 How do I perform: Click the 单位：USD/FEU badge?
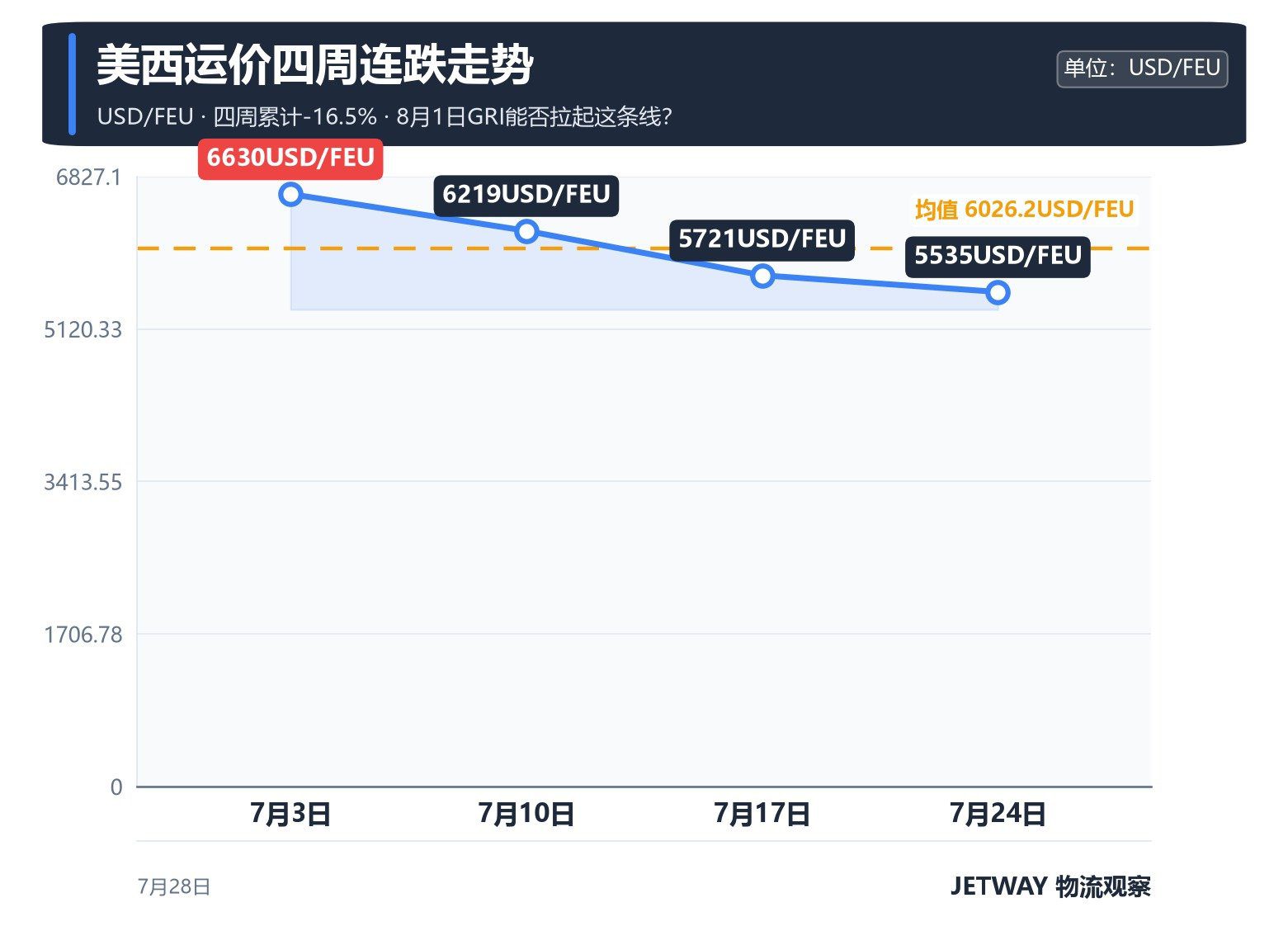(1142, 69)
